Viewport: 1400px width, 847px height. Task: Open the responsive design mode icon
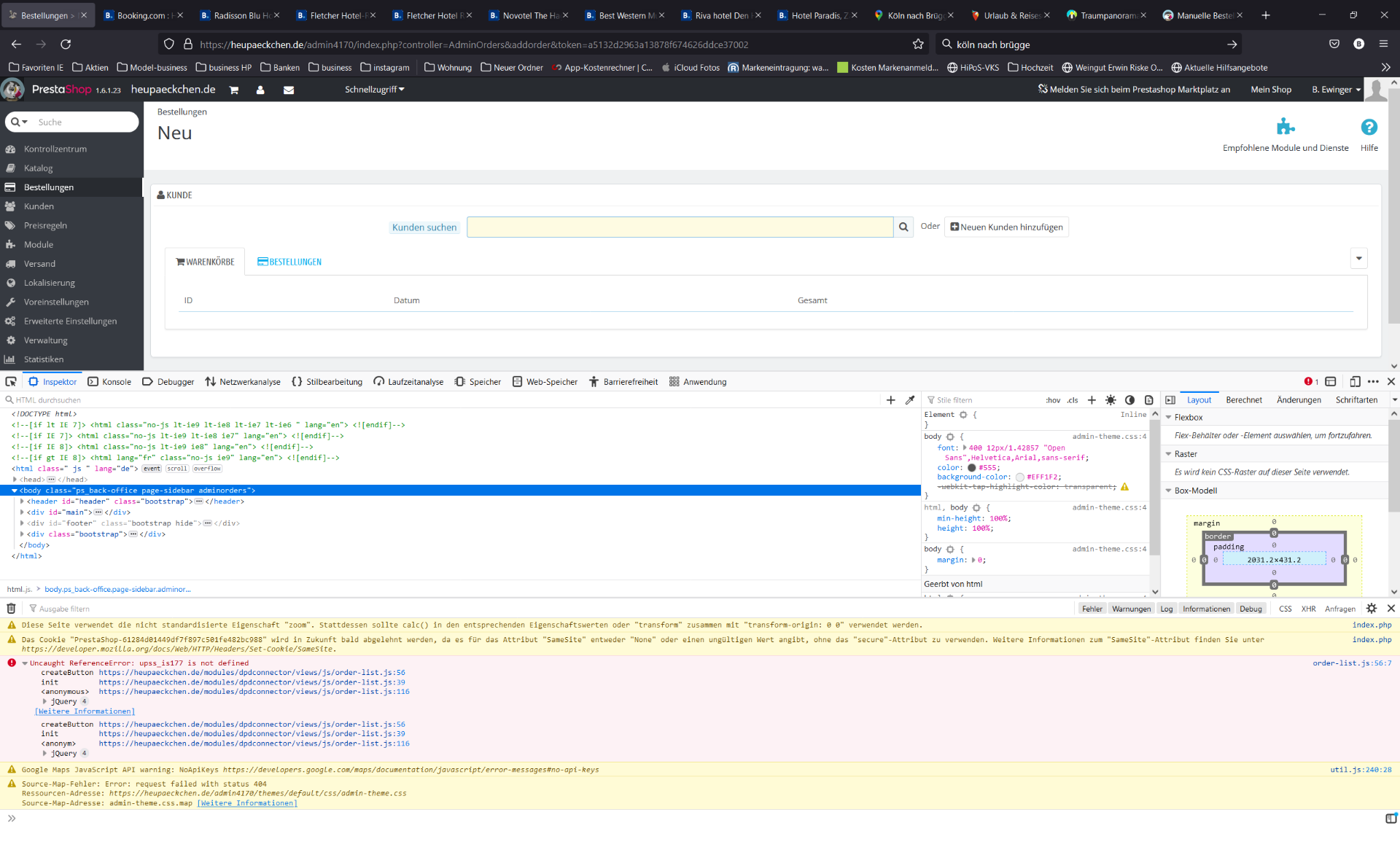pos(1355,381)
